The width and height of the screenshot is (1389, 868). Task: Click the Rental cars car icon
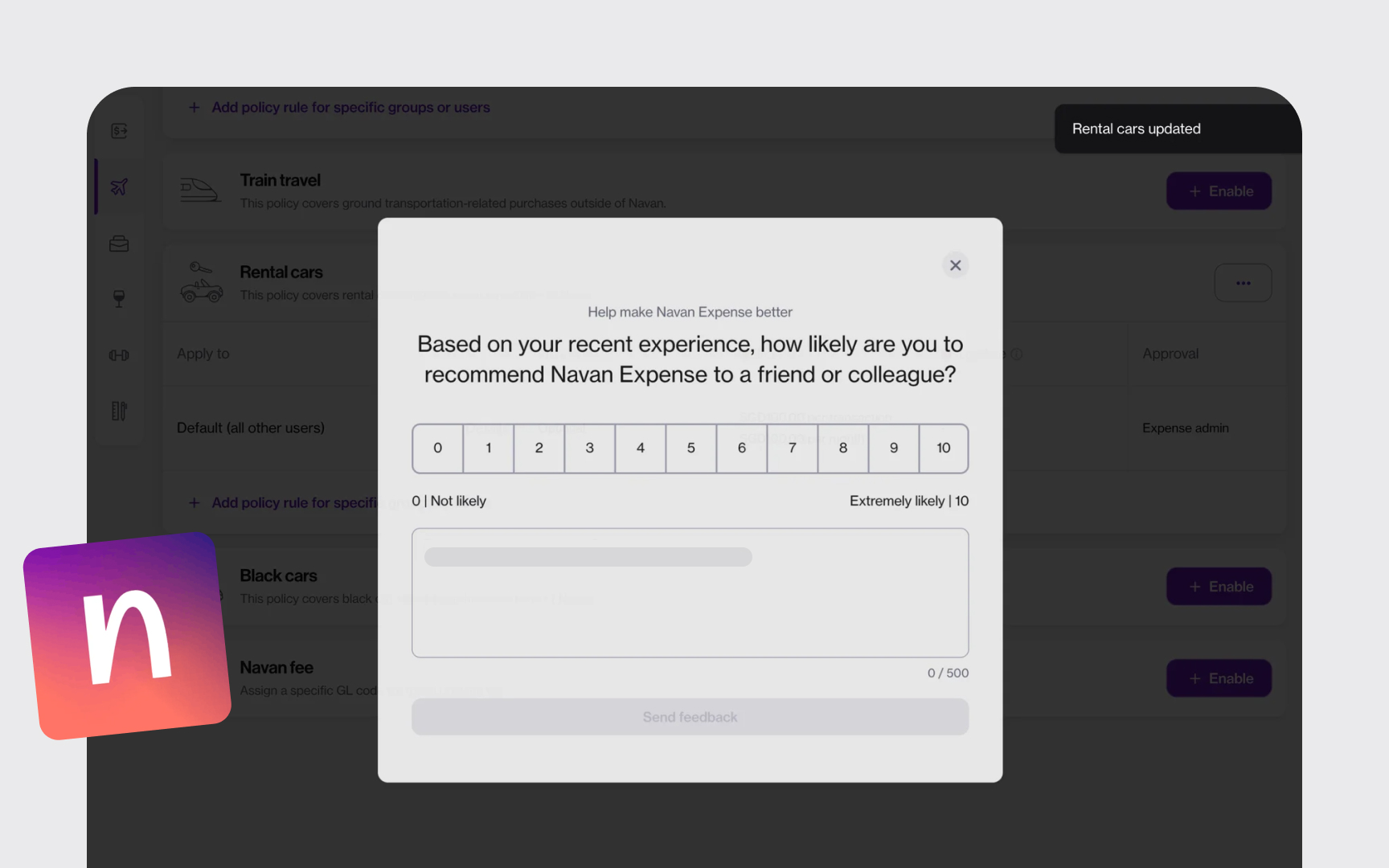coord(202,282)
